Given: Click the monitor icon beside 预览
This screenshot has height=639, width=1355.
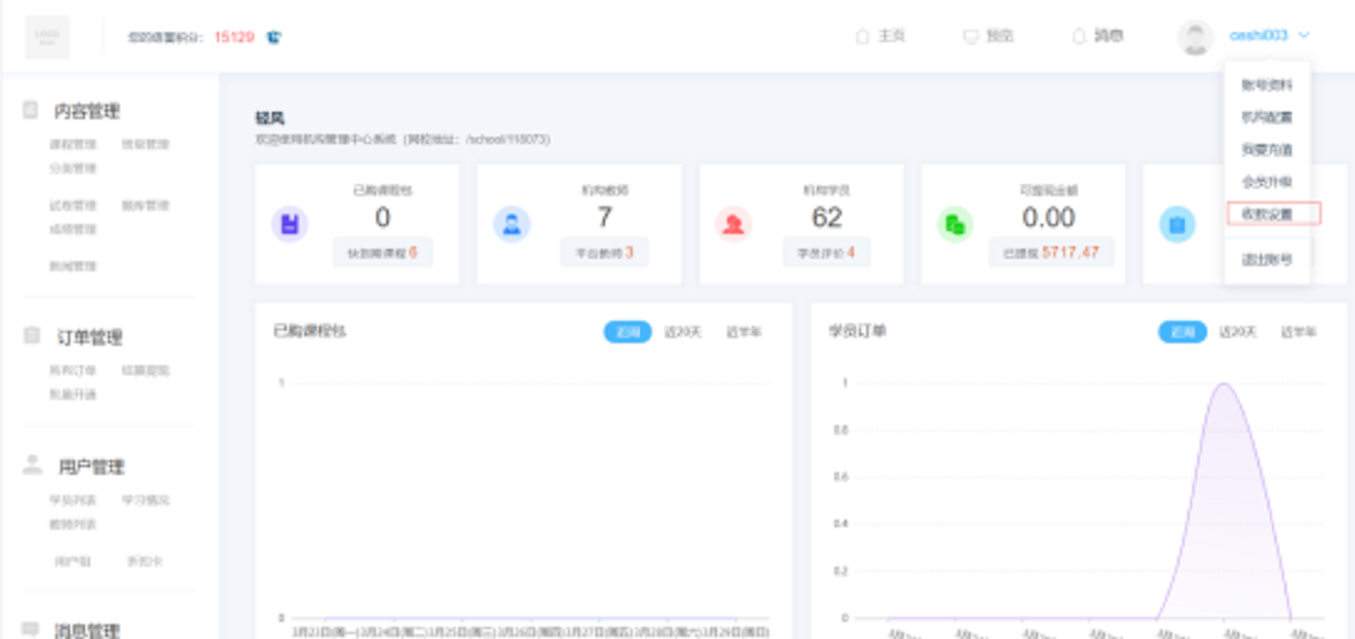Looking at the screenshot, I should (970, 36).
